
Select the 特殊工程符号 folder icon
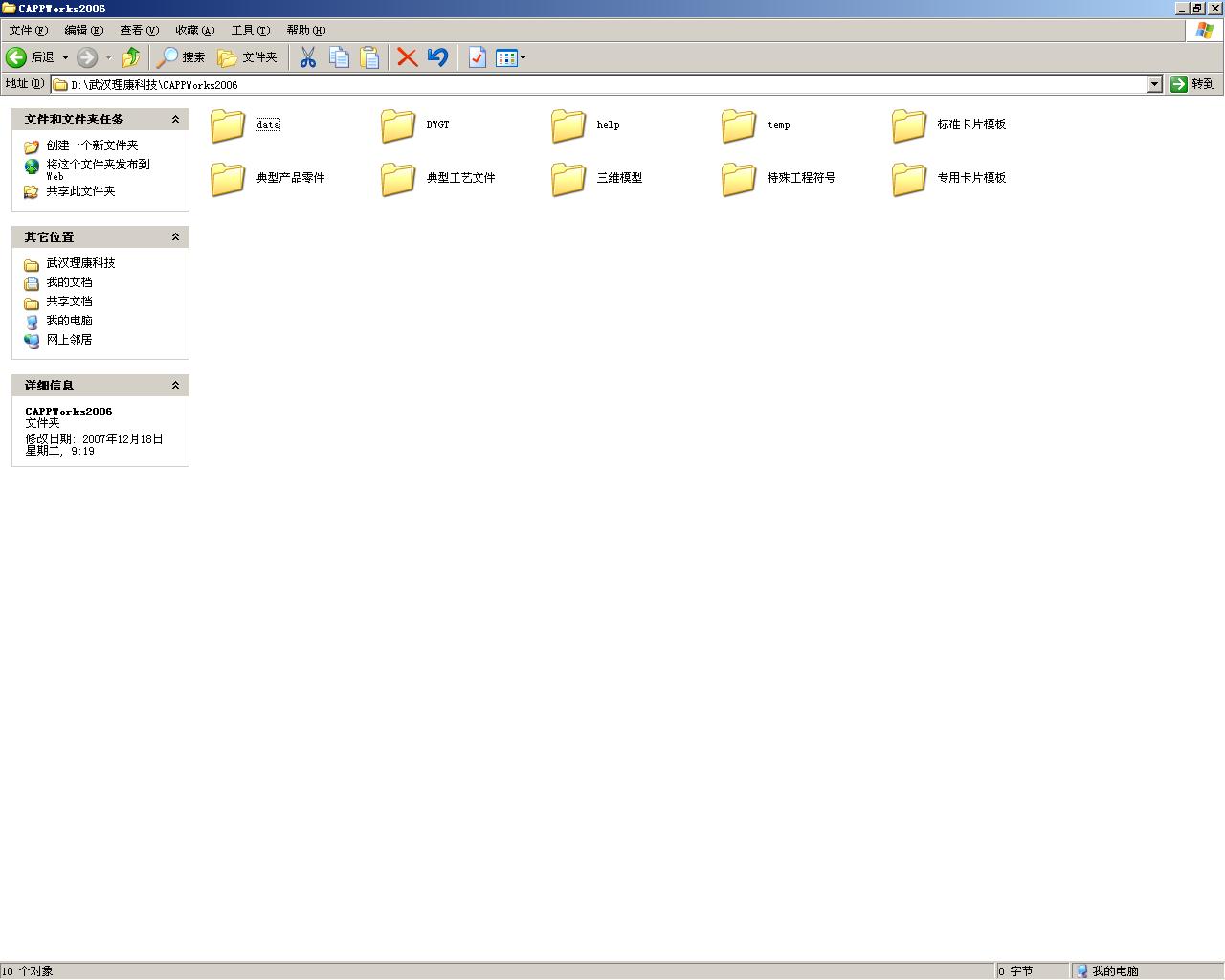coord(739,178)
